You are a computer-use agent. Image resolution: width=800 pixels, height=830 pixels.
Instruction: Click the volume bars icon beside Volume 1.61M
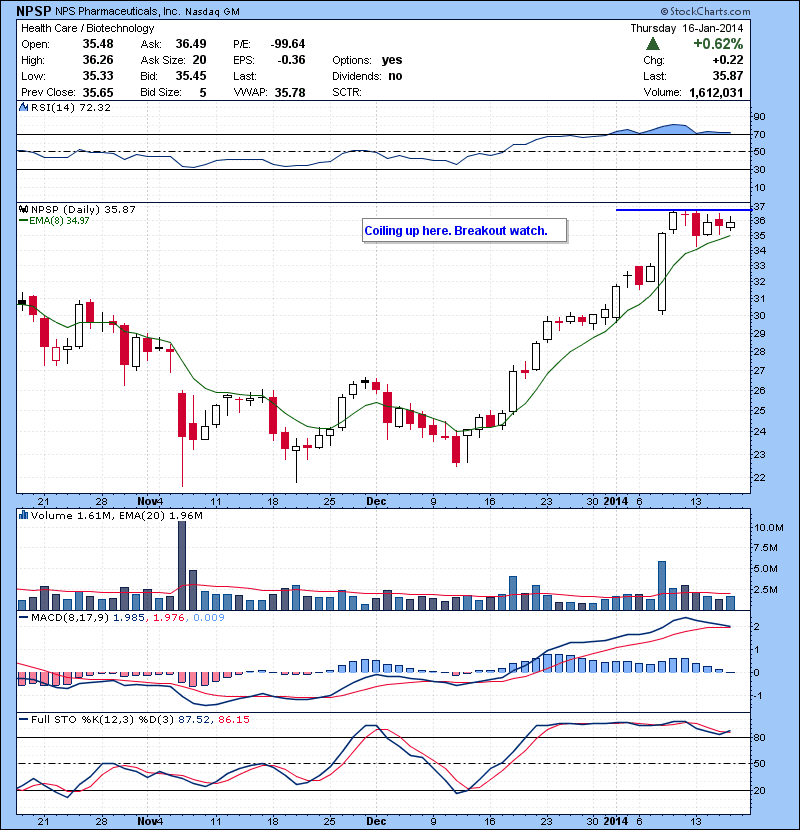point(23,515)
